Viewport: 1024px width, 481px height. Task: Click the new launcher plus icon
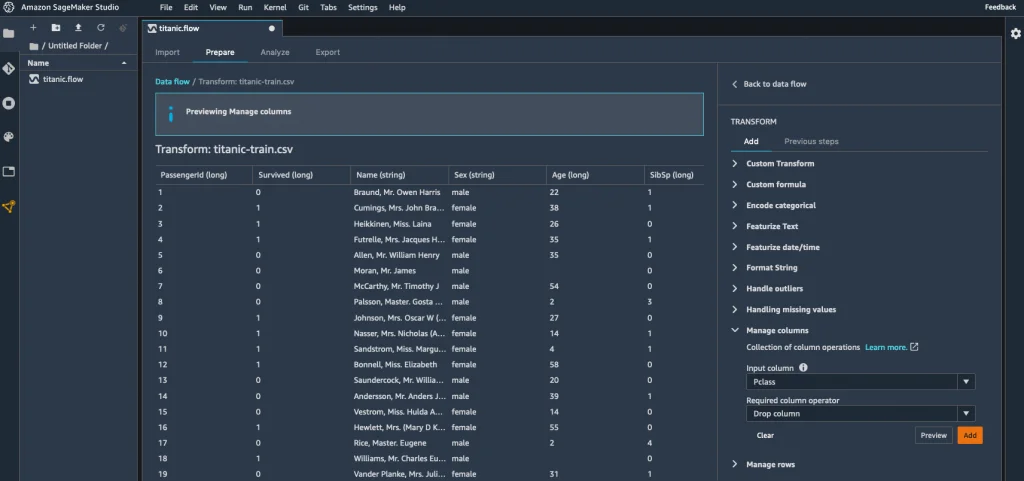tap(33, 27)
